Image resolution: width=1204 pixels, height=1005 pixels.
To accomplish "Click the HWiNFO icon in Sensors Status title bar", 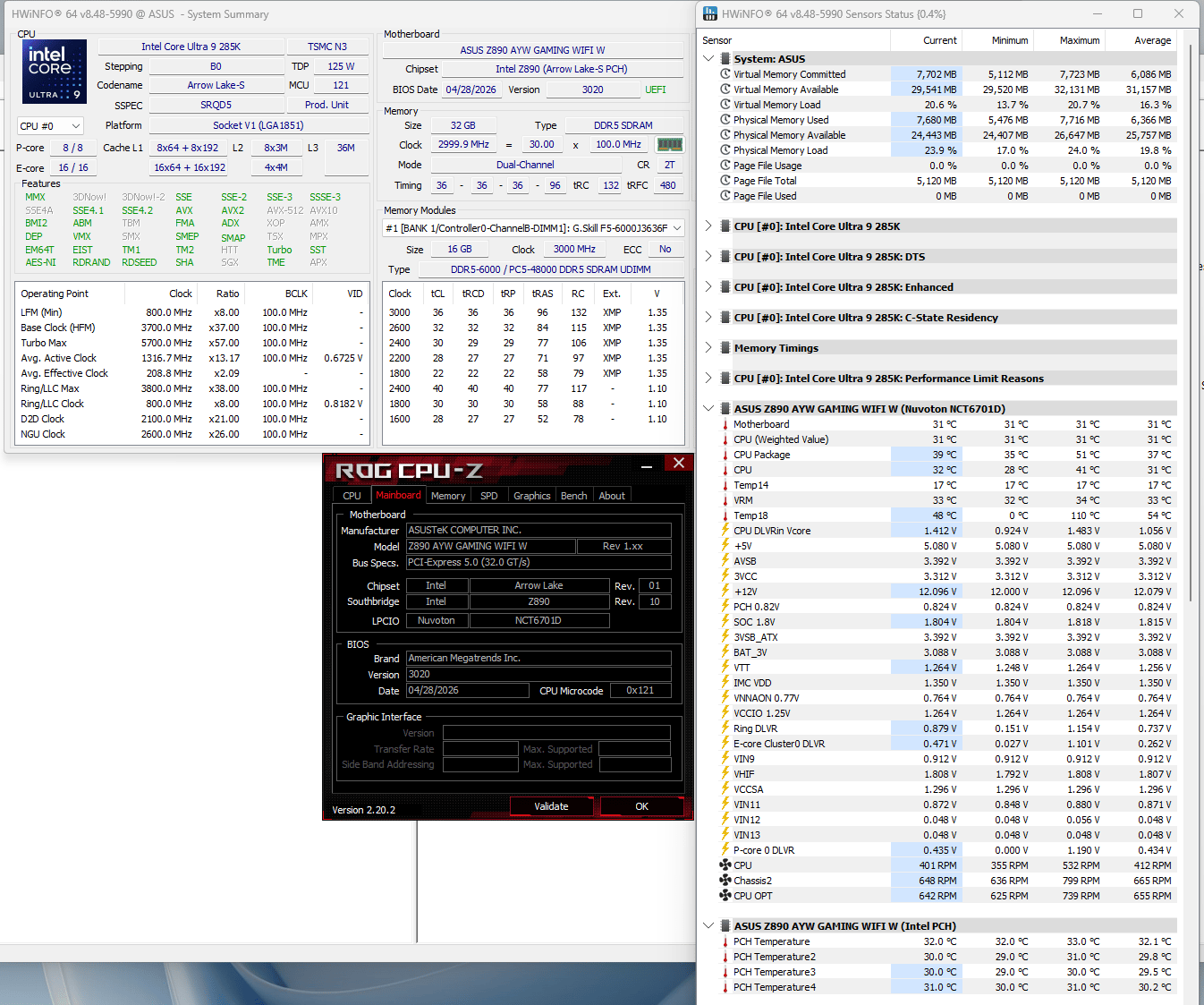I will 710,13.
